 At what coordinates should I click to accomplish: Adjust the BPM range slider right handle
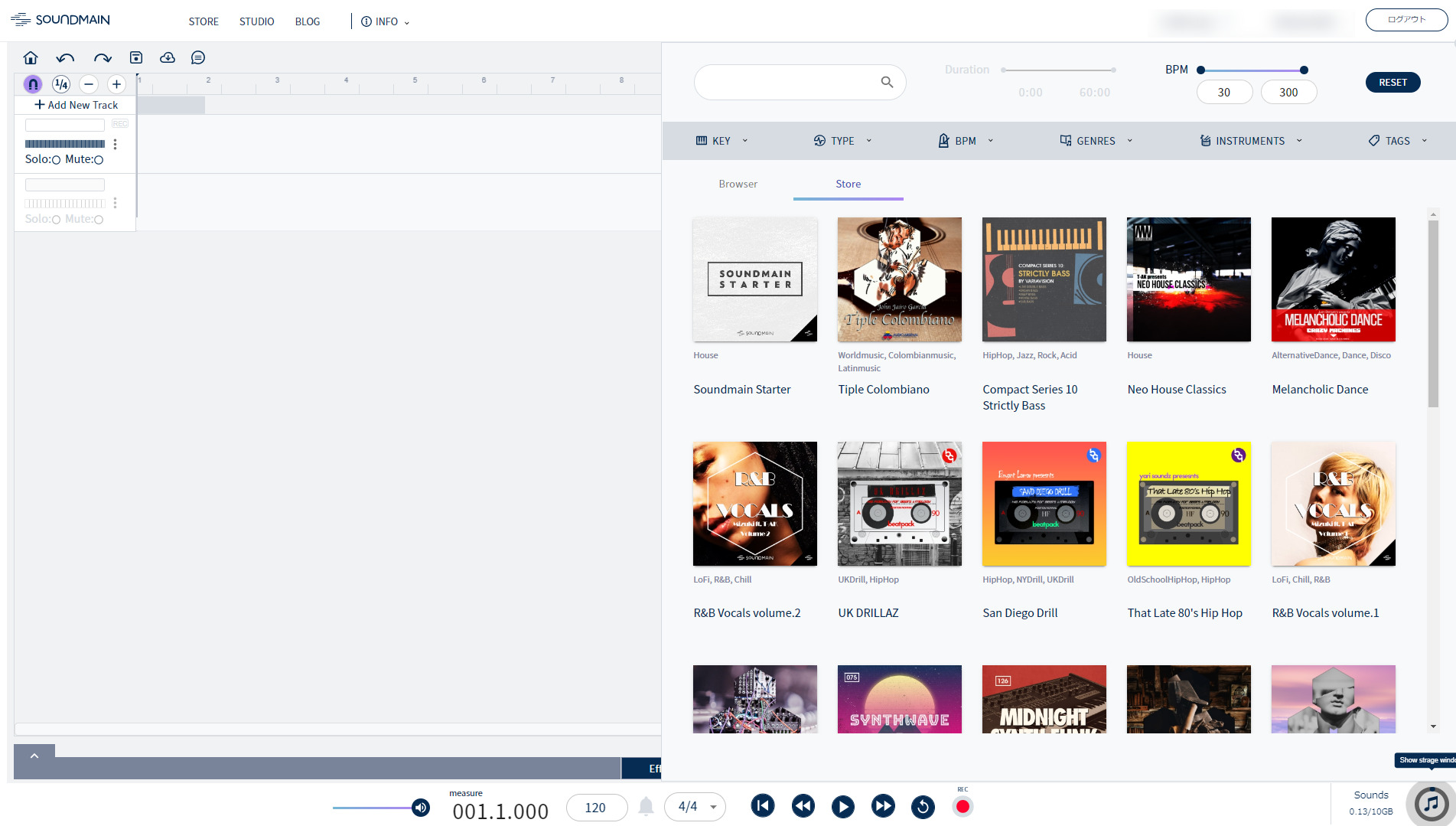1304,70
